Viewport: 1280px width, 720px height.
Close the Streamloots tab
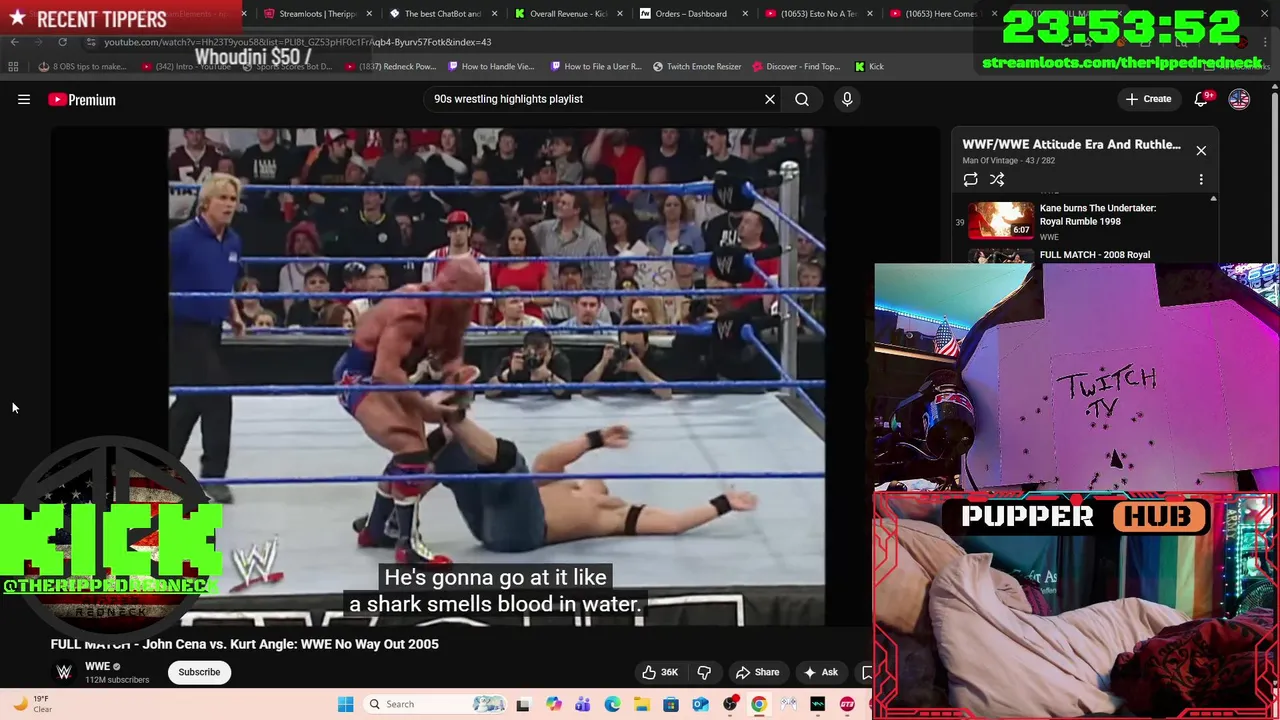tap(370, 14)
